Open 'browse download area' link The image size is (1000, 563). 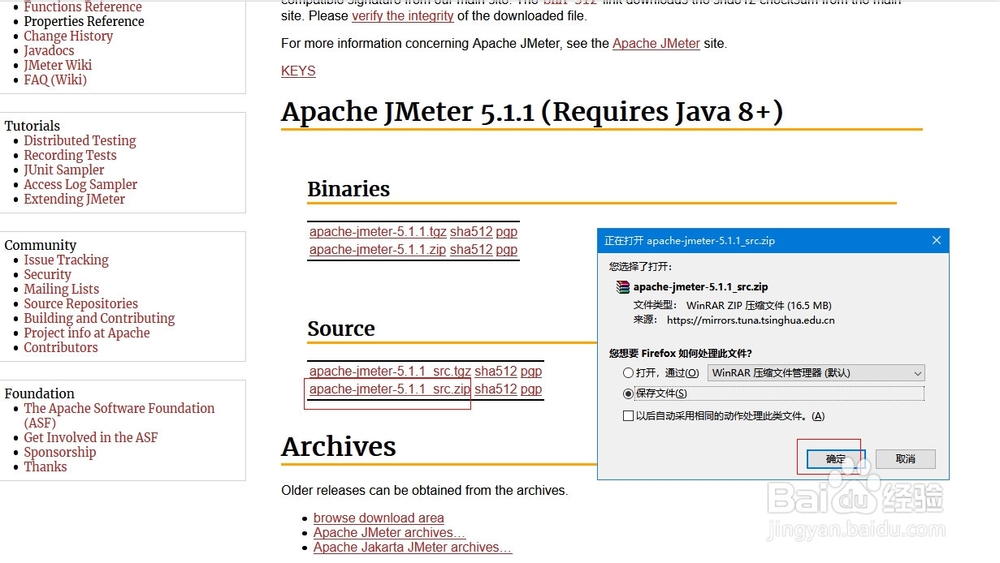(379, 518)
